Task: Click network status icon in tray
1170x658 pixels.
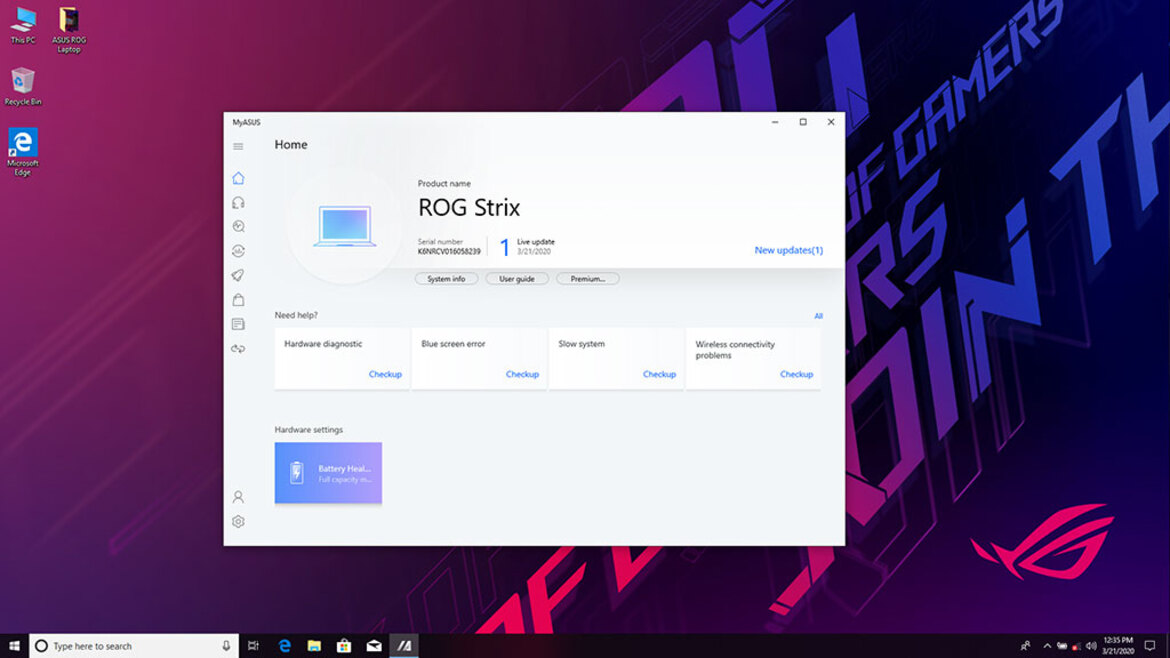Action: pos(1076,646)
